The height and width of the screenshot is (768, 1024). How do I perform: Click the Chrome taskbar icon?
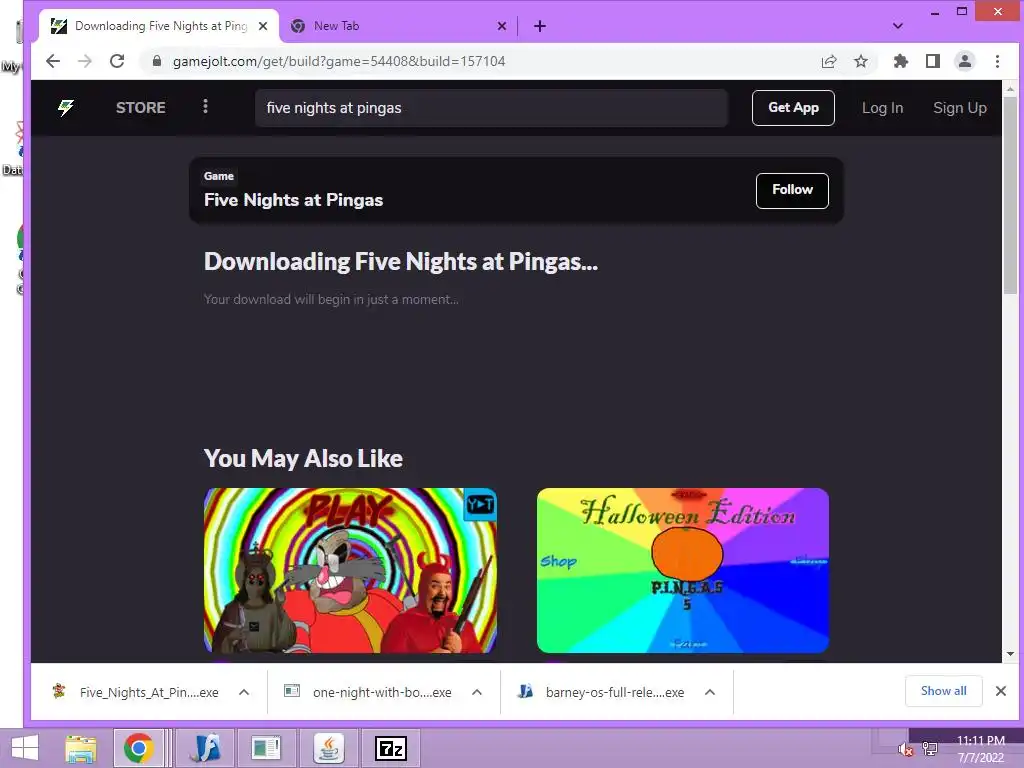point(138,748)
